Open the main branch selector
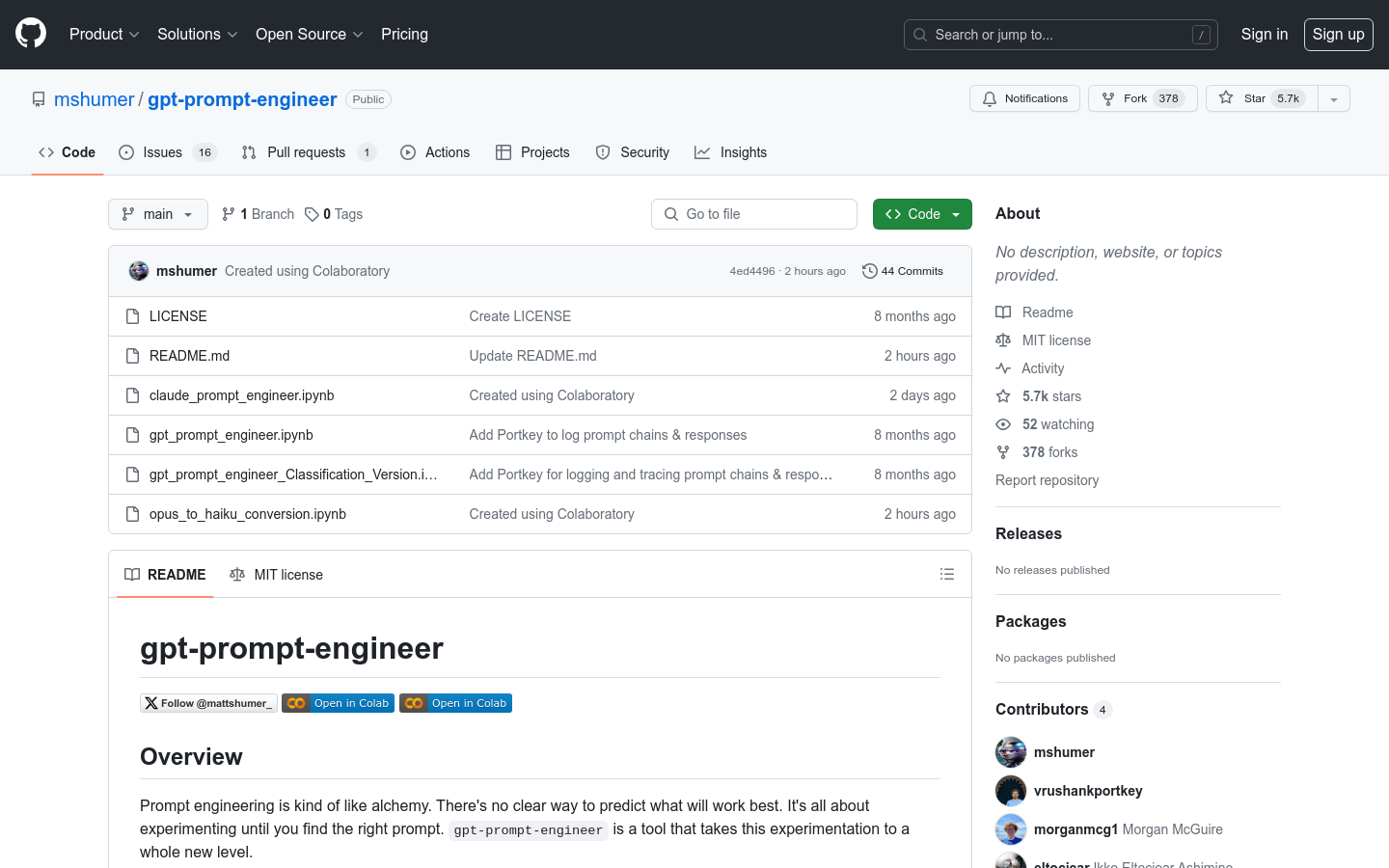 (158, 214)
